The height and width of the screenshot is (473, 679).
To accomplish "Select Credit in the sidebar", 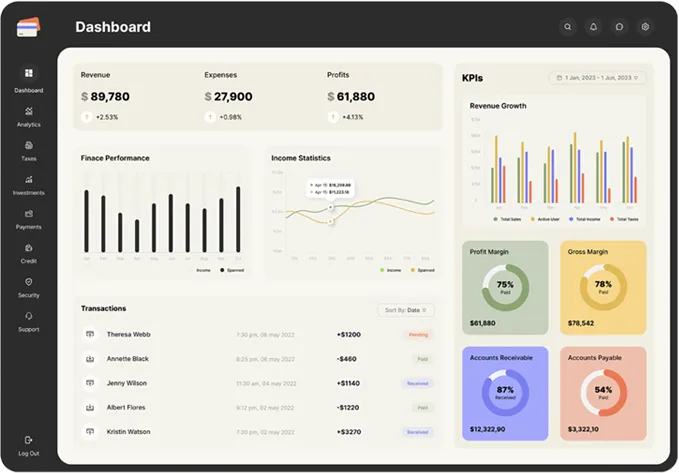I will click(x=29, y=249).
